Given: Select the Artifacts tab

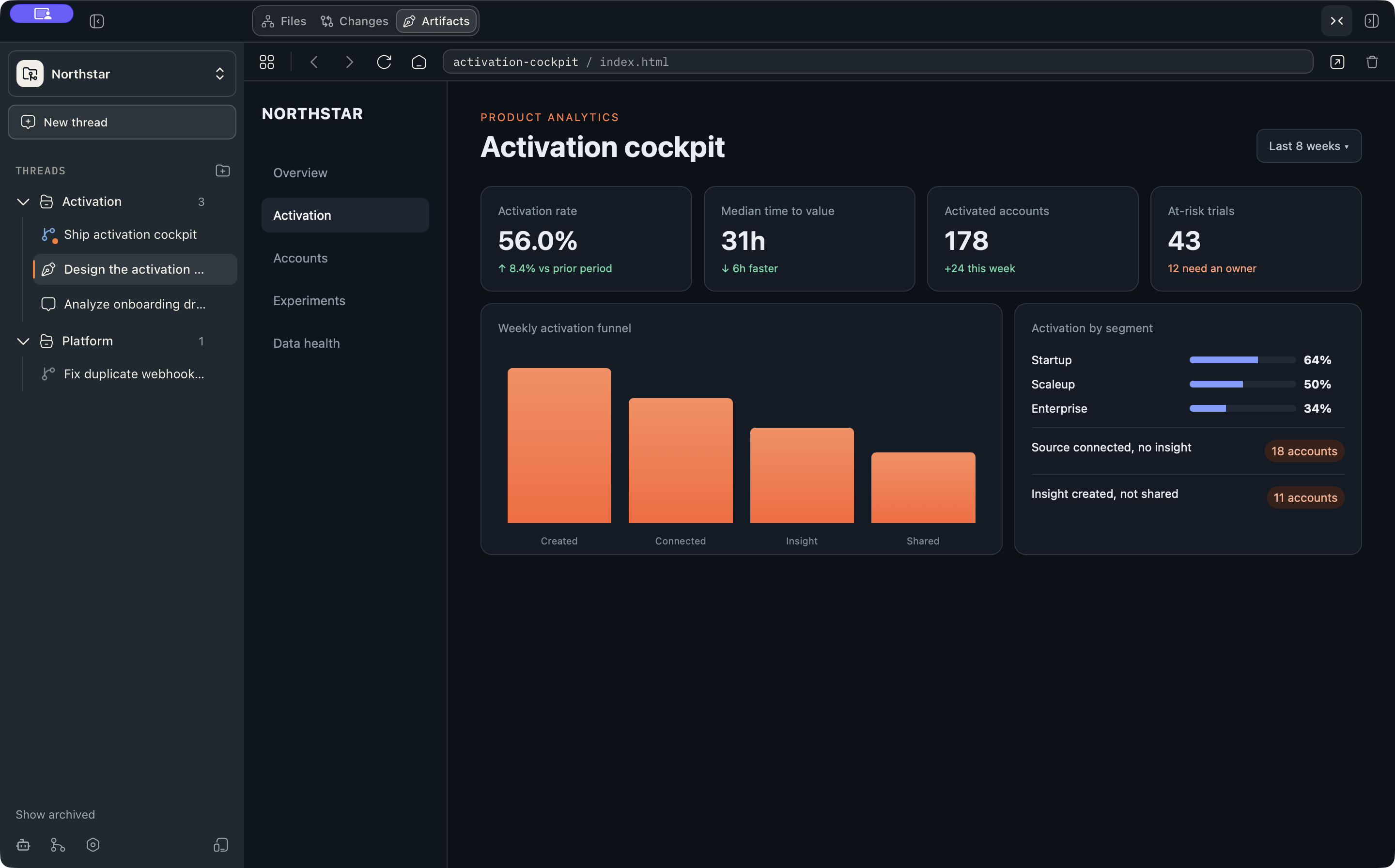Looking at the screenshot, I should coord(437,21).
